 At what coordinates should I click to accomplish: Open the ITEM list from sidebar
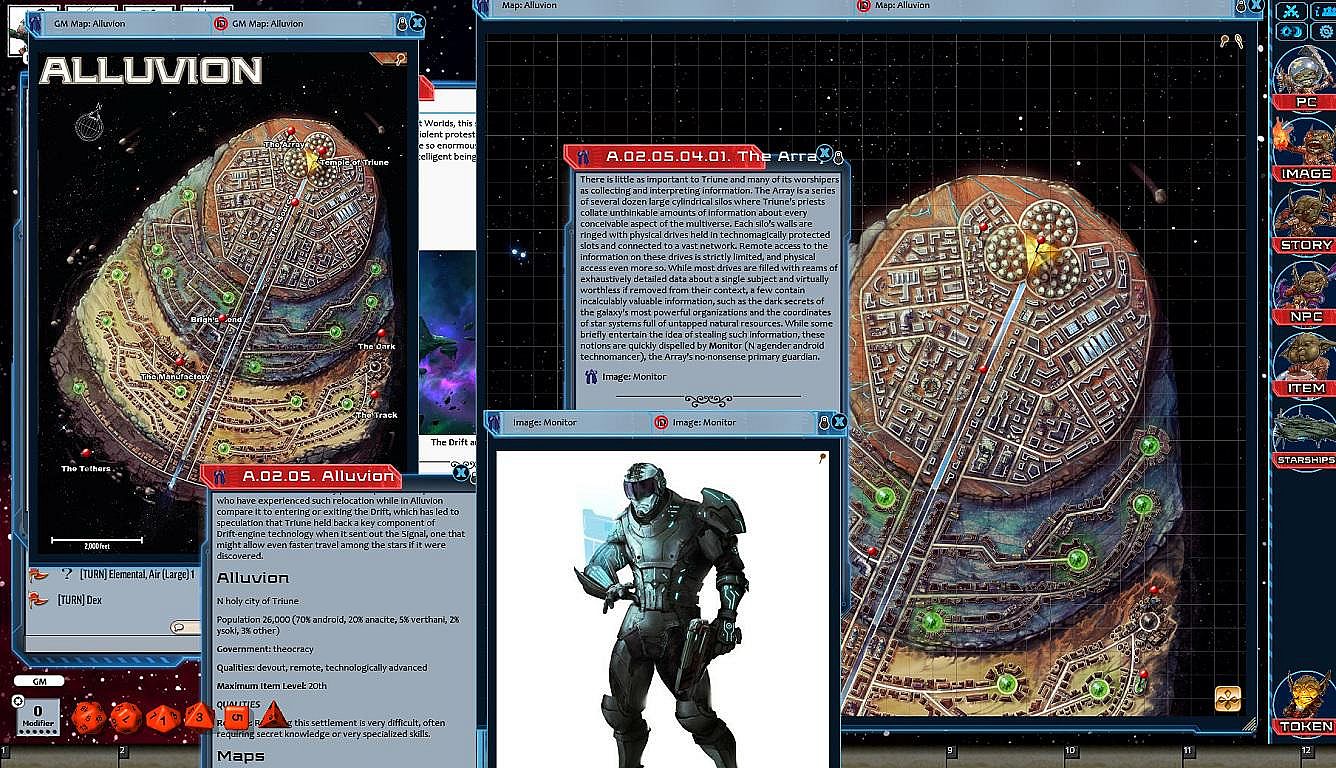1305,363
